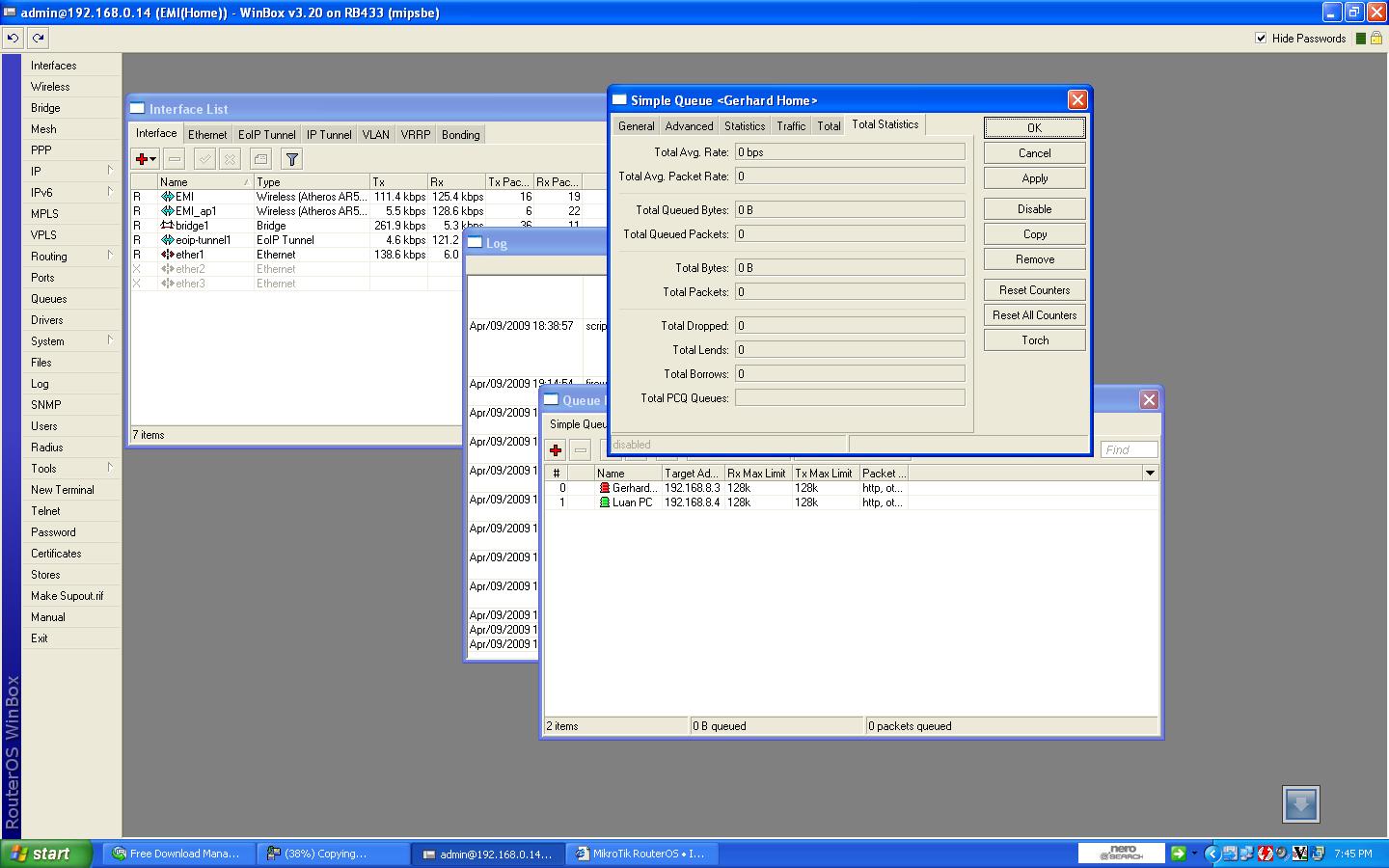This screenshot has width=1389, height=868.
Task: Click OK in Simple Queue dialog
Action: coord(1035,128)
